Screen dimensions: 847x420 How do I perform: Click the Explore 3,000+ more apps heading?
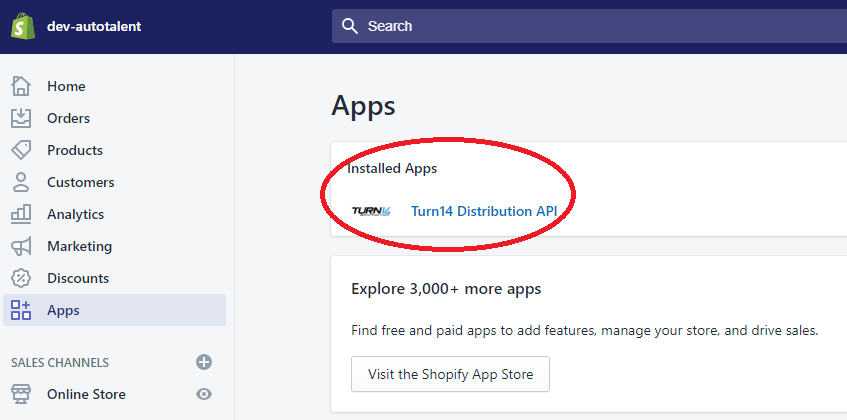(446, 289)
